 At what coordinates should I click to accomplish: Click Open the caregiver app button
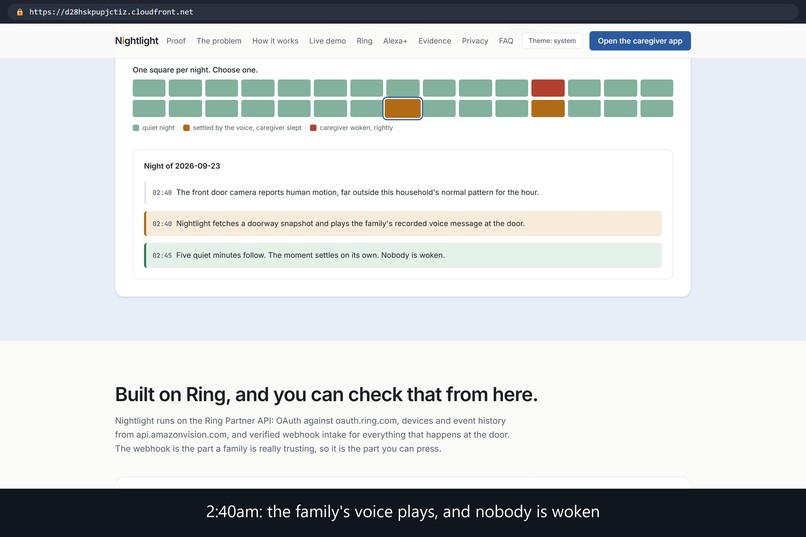click(640, 41)
